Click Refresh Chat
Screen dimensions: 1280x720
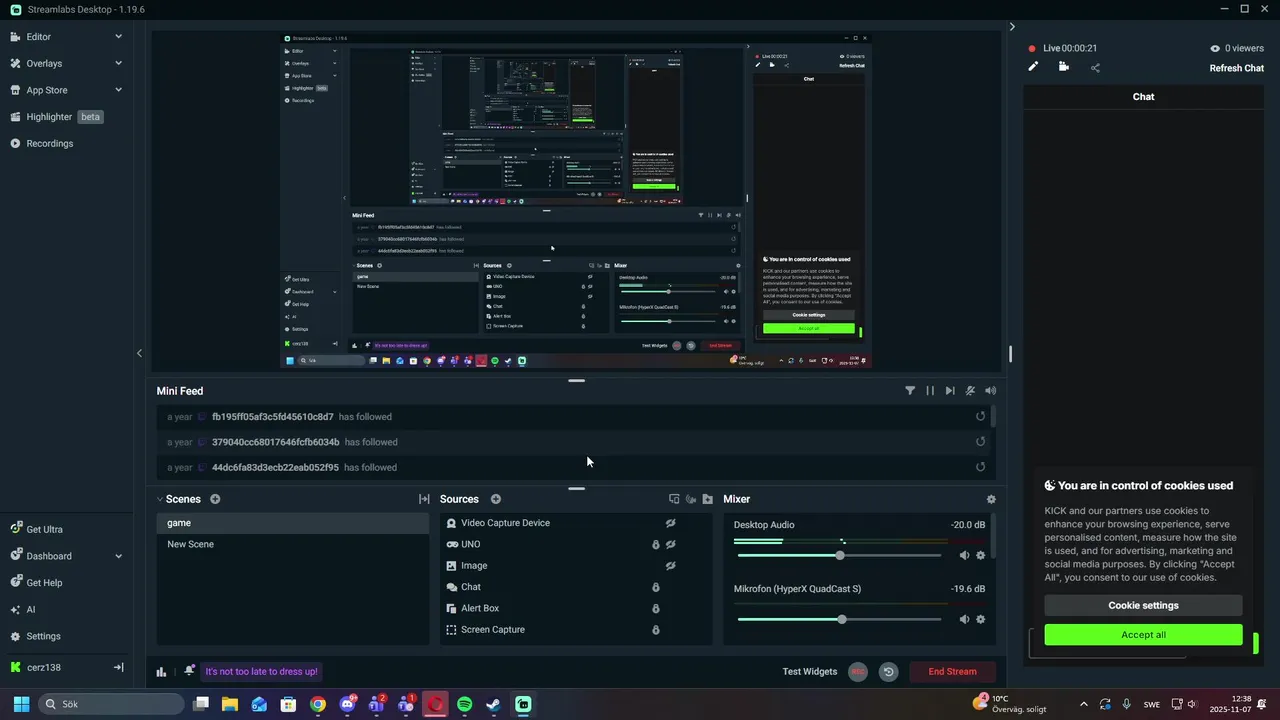1237,68
